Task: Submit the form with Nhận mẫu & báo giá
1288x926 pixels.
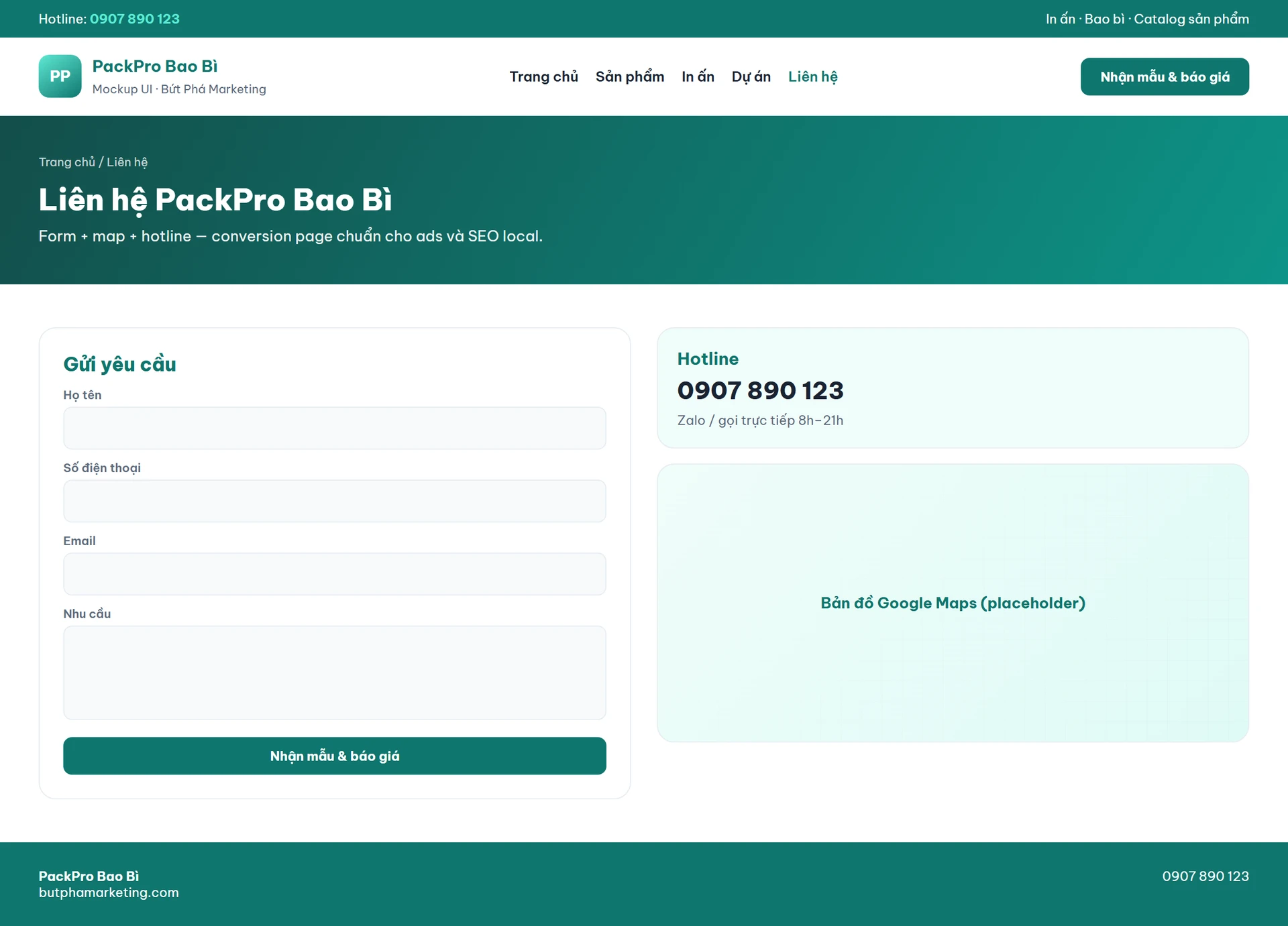Action: pyautogui.click(x=335, y=756)
